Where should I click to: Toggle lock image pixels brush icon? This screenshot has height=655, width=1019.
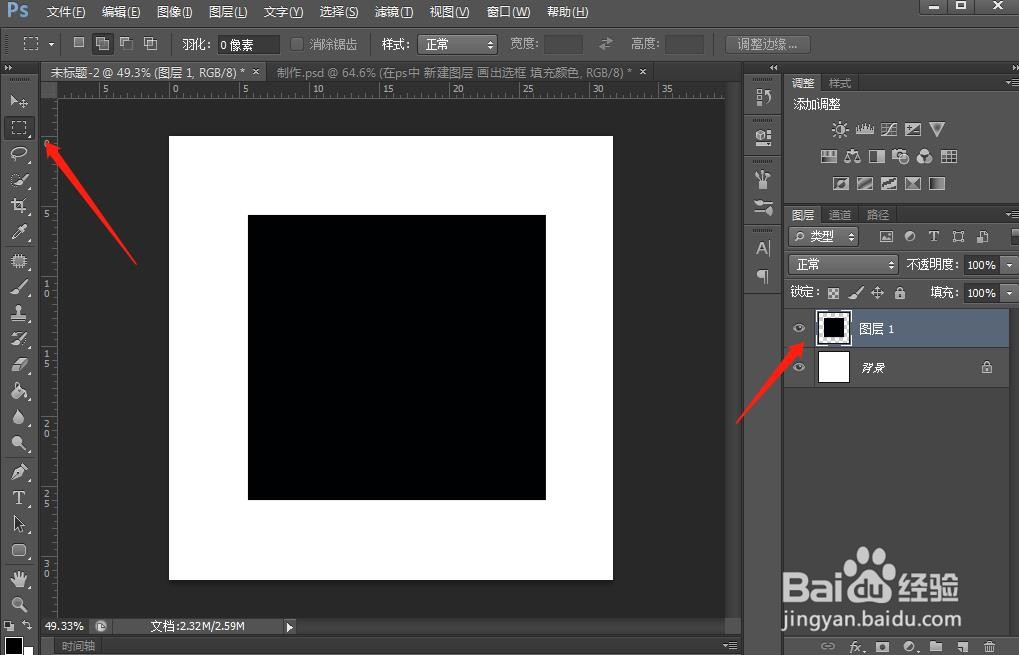[856, 293]
